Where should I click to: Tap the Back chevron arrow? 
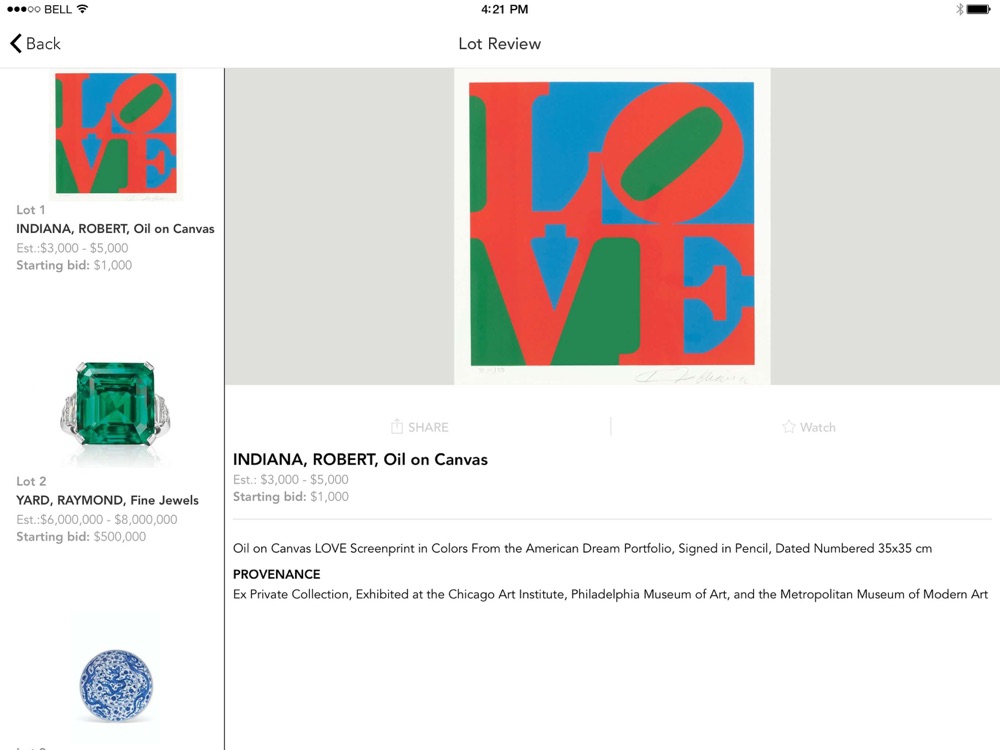click(16, 43)
